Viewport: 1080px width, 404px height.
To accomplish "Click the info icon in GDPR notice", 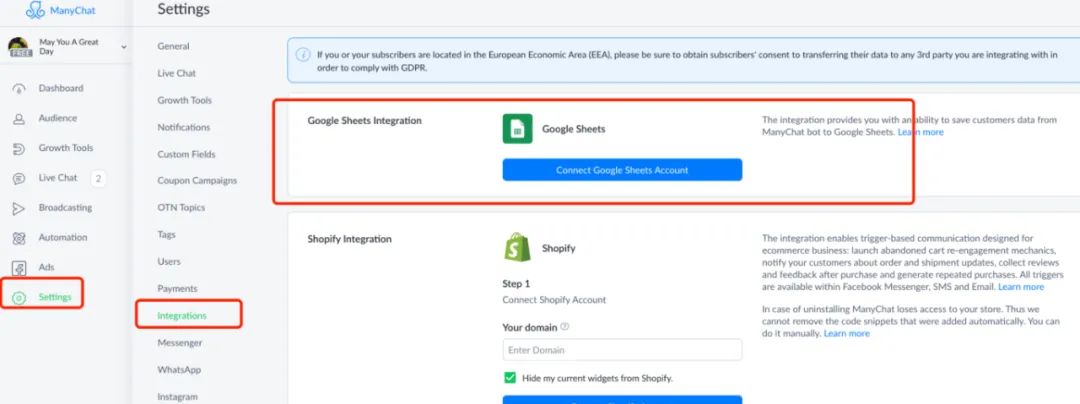I will tap(302, 55).
